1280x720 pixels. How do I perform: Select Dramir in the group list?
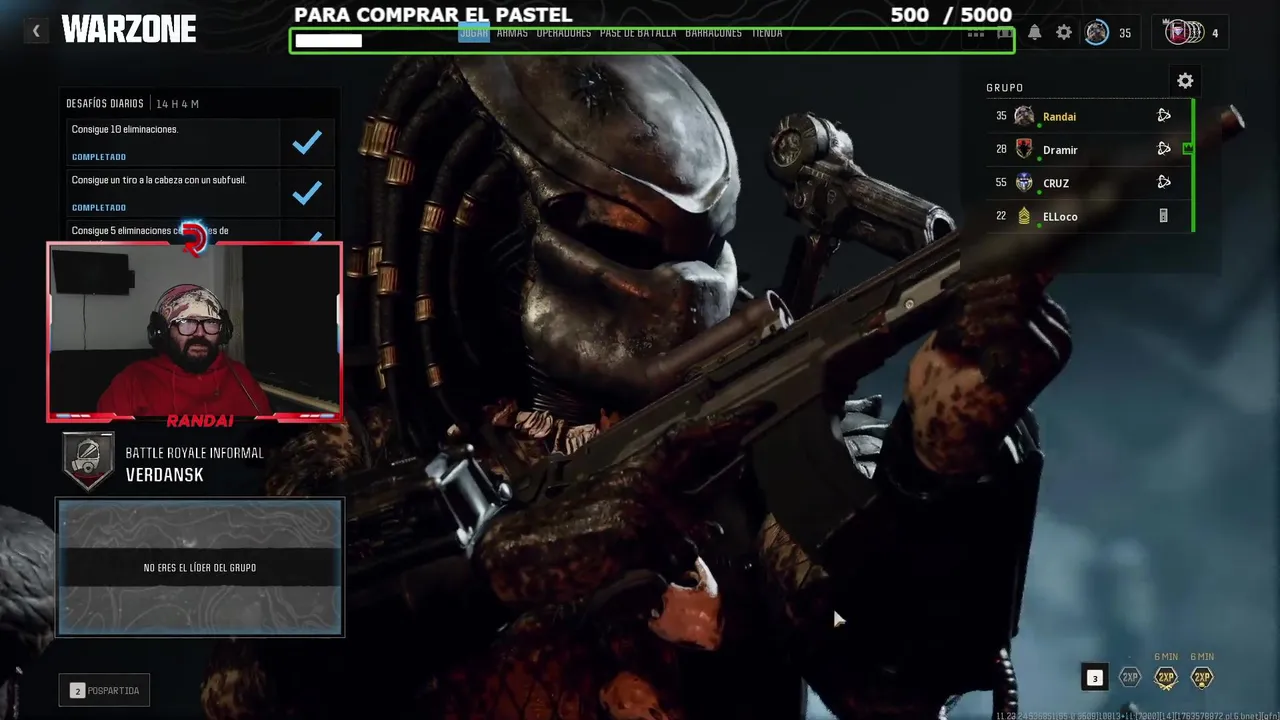(x=1089, y=149)
